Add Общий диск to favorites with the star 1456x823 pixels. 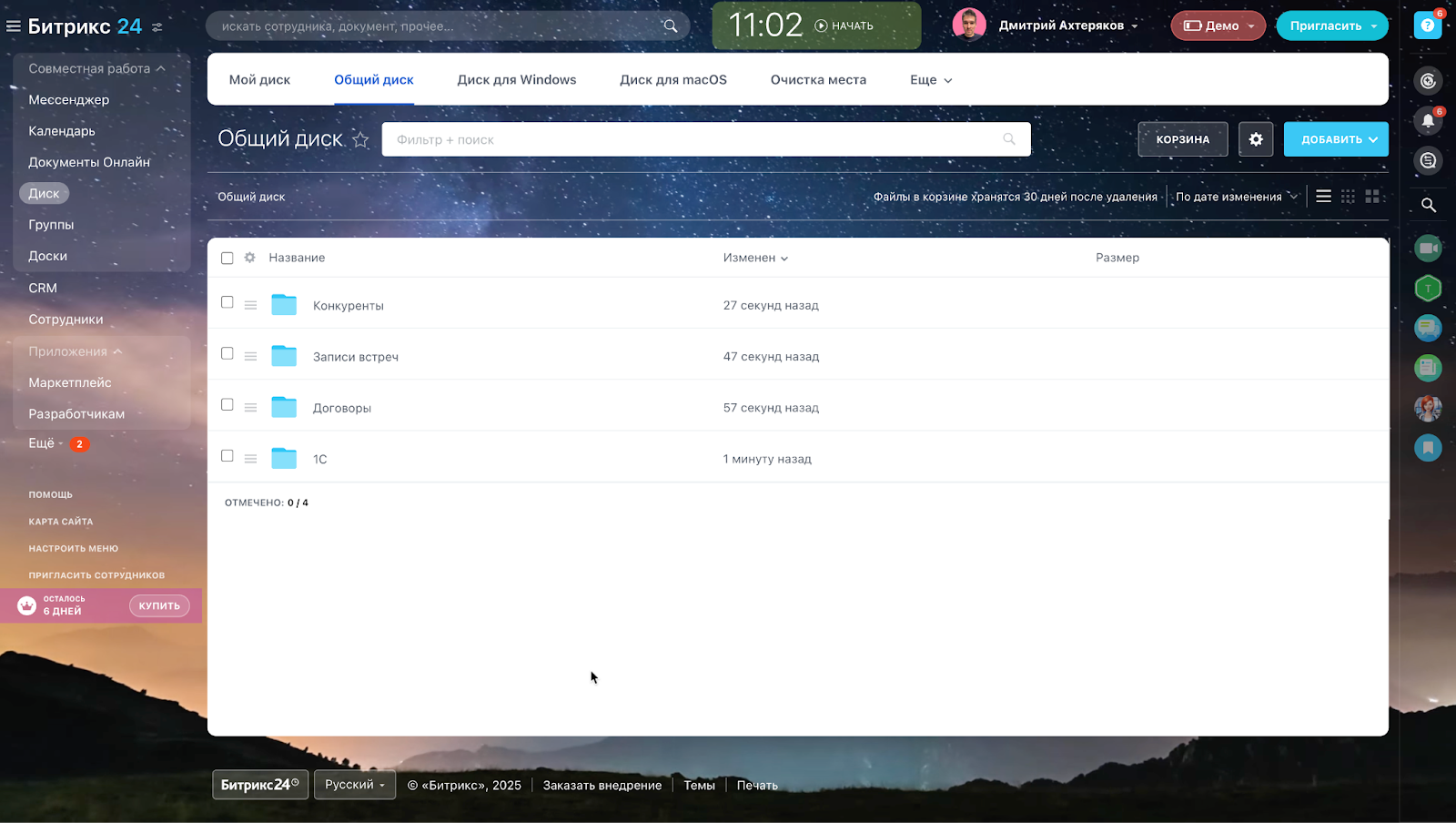click(361, 139)
